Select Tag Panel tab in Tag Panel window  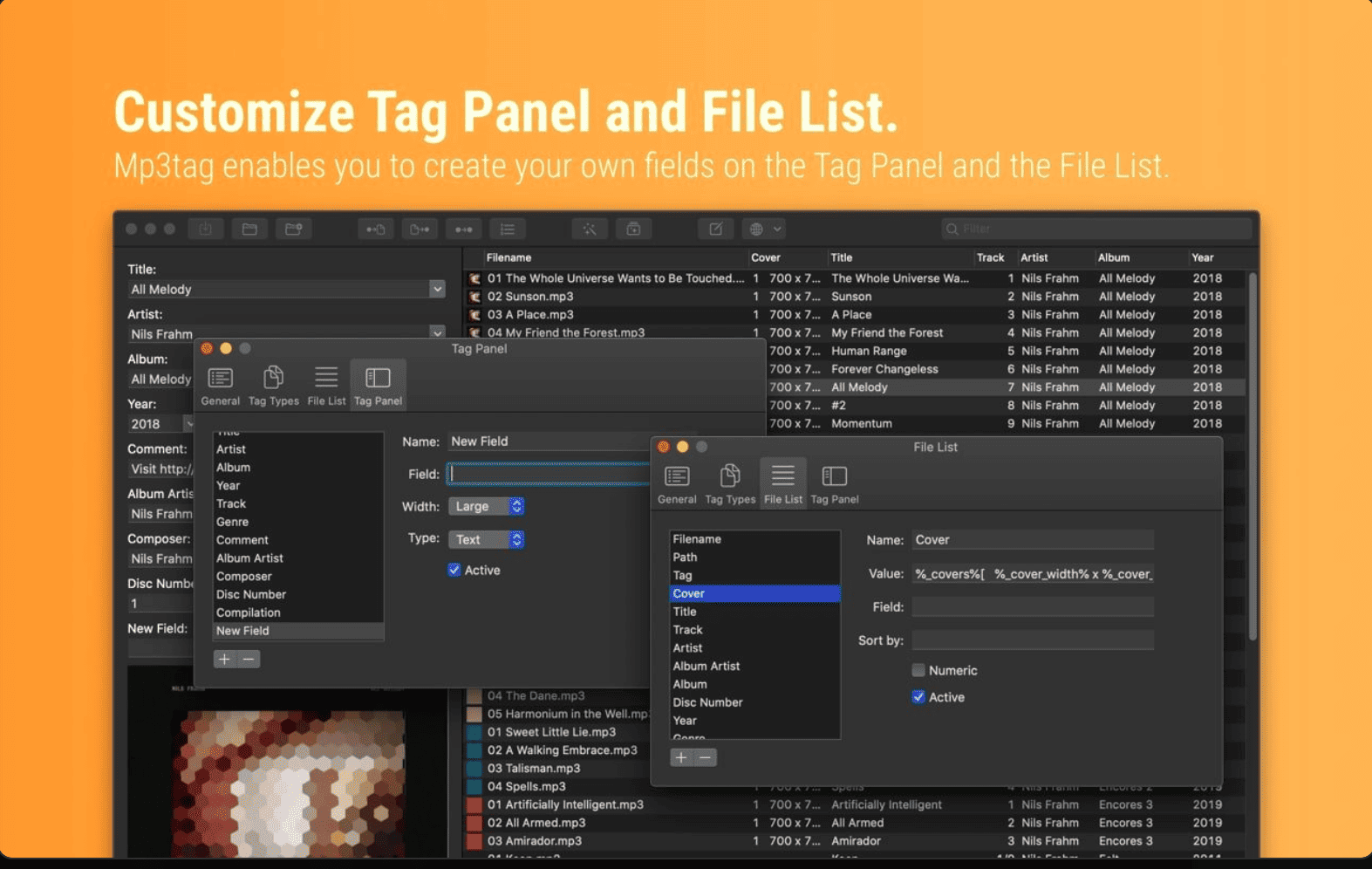(378, 386)
